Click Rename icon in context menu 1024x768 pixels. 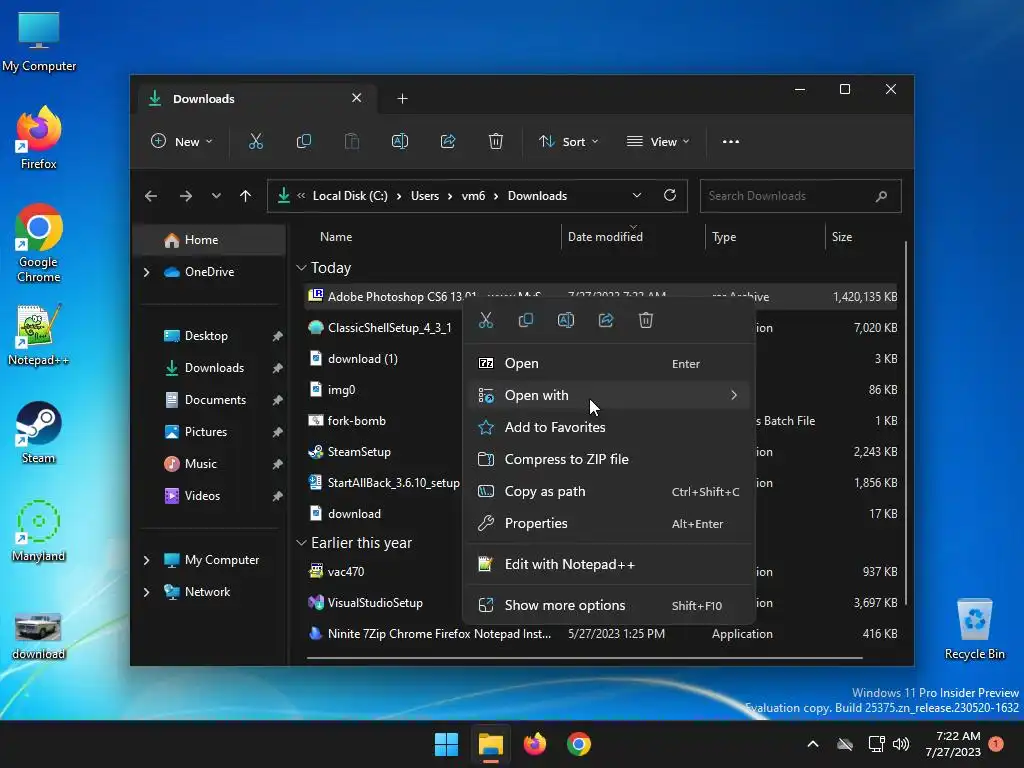(566, 320)
